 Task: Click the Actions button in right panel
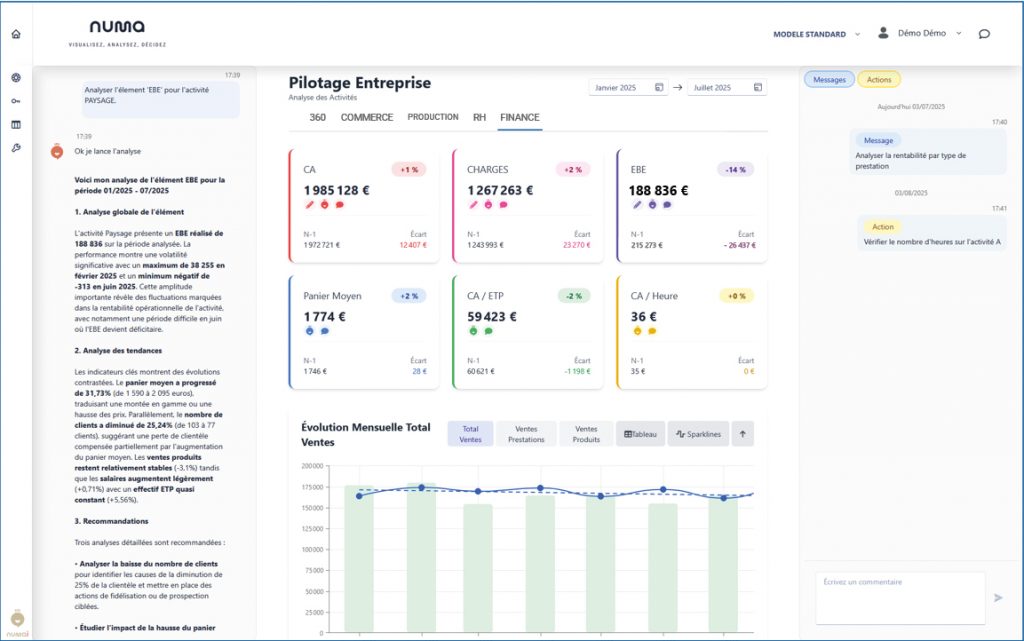click(x=879, y=79)
